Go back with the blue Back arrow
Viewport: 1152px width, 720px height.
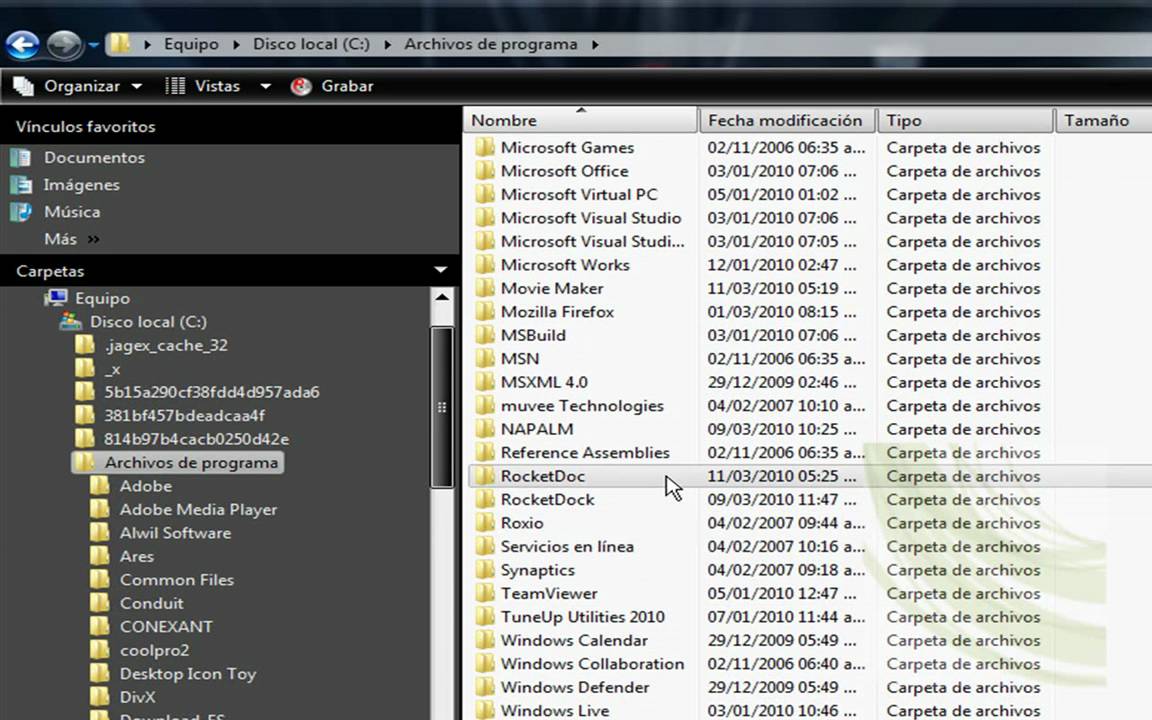click(23, 46)
